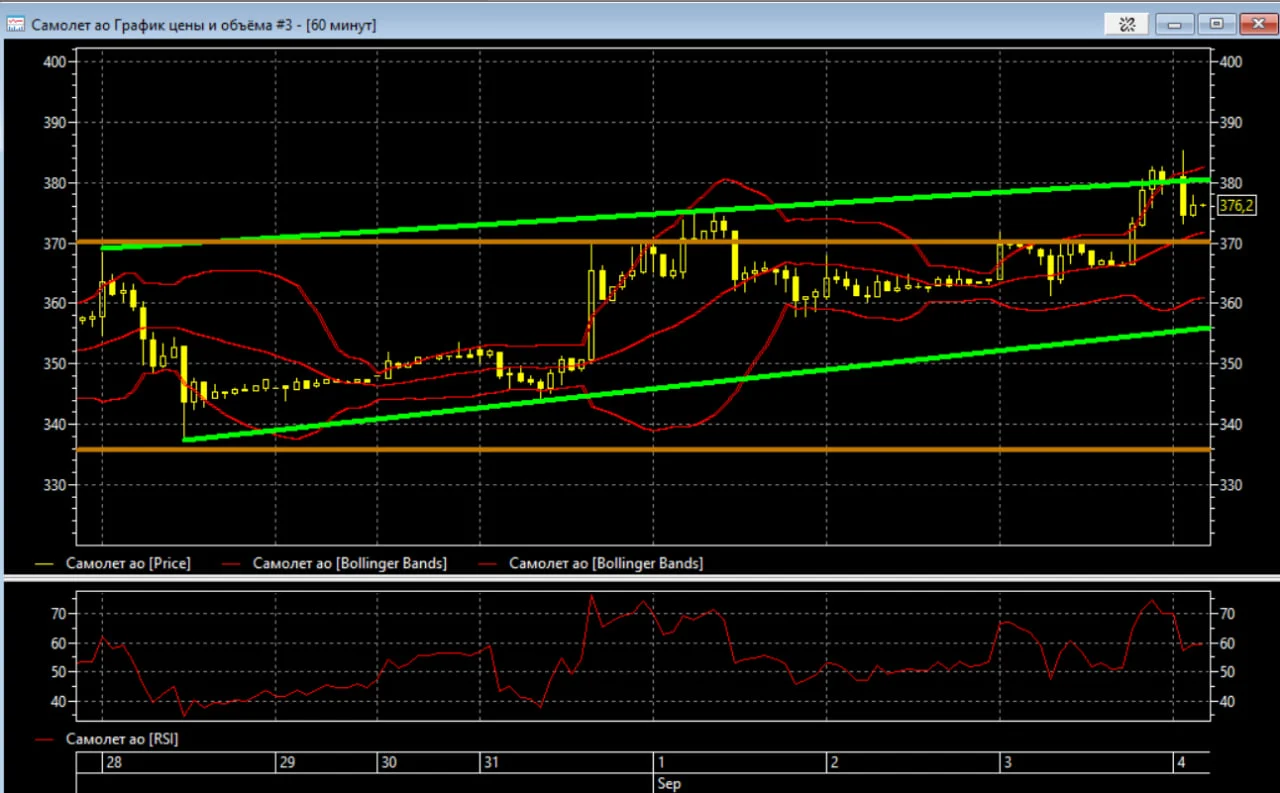Click 350 on the left price axis

pyautogui.click(x=55, y=364)
